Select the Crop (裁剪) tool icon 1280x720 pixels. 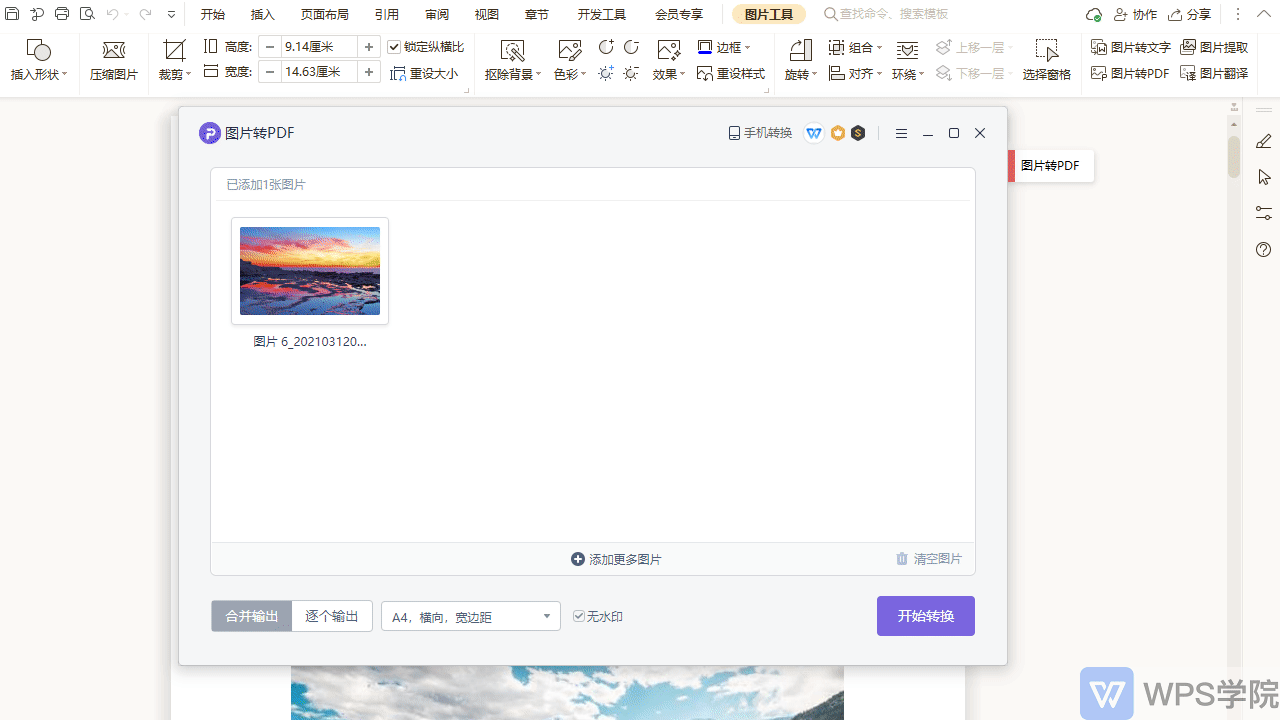pos(175,51)
